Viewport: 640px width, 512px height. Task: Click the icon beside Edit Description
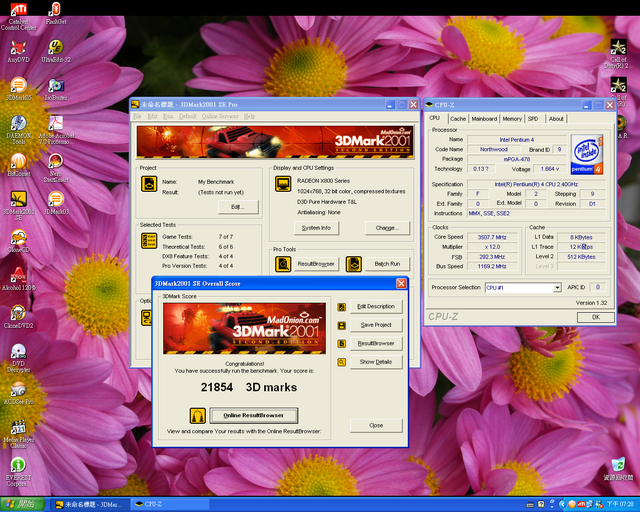pyautogui.click(x=342, y=307)
